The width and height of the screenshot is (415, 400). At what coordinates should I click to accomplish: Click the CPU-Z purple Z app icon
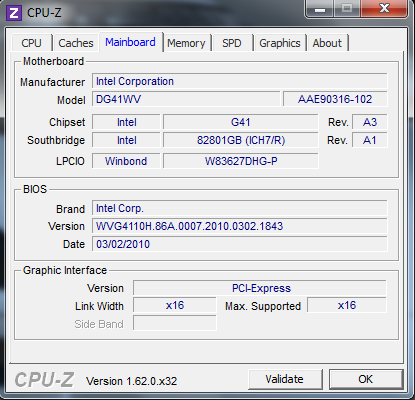click(x=14, y=13)
